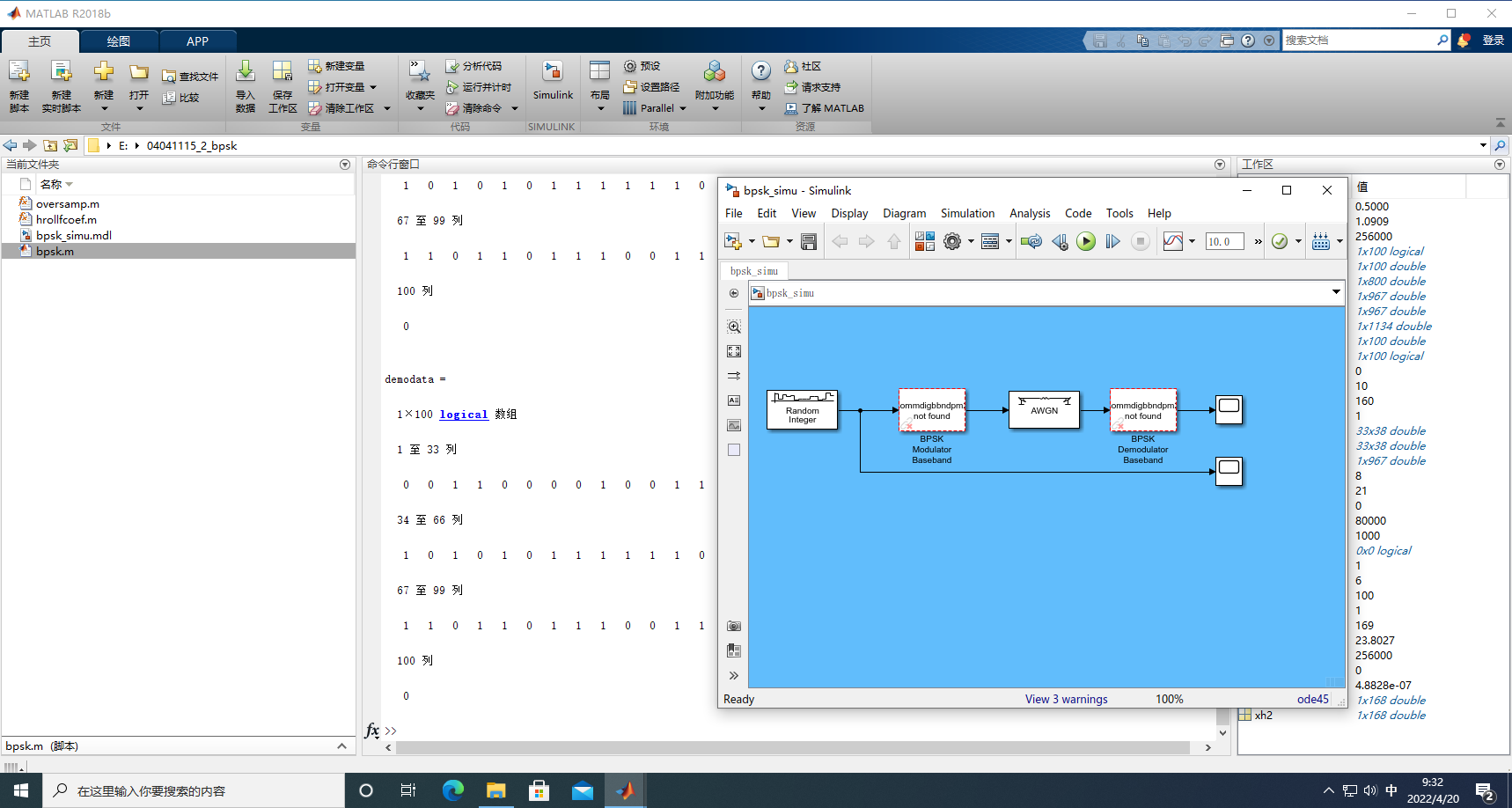Click the simulation stop time field
Viewport: 1512px width, 808px height.
click(x=1225, y=241)
